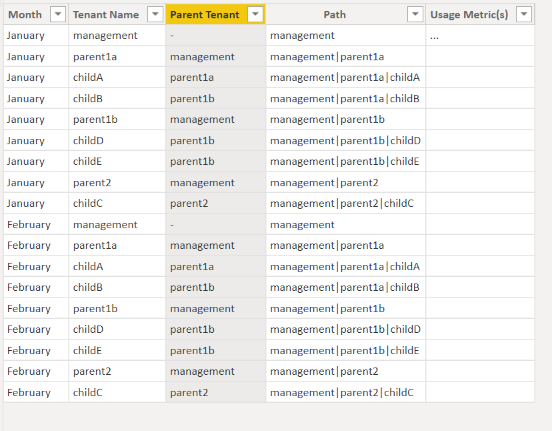Open the Parent Tenant column filter dropdown
This screenshot has height=431, width=552.
point(256,14)
